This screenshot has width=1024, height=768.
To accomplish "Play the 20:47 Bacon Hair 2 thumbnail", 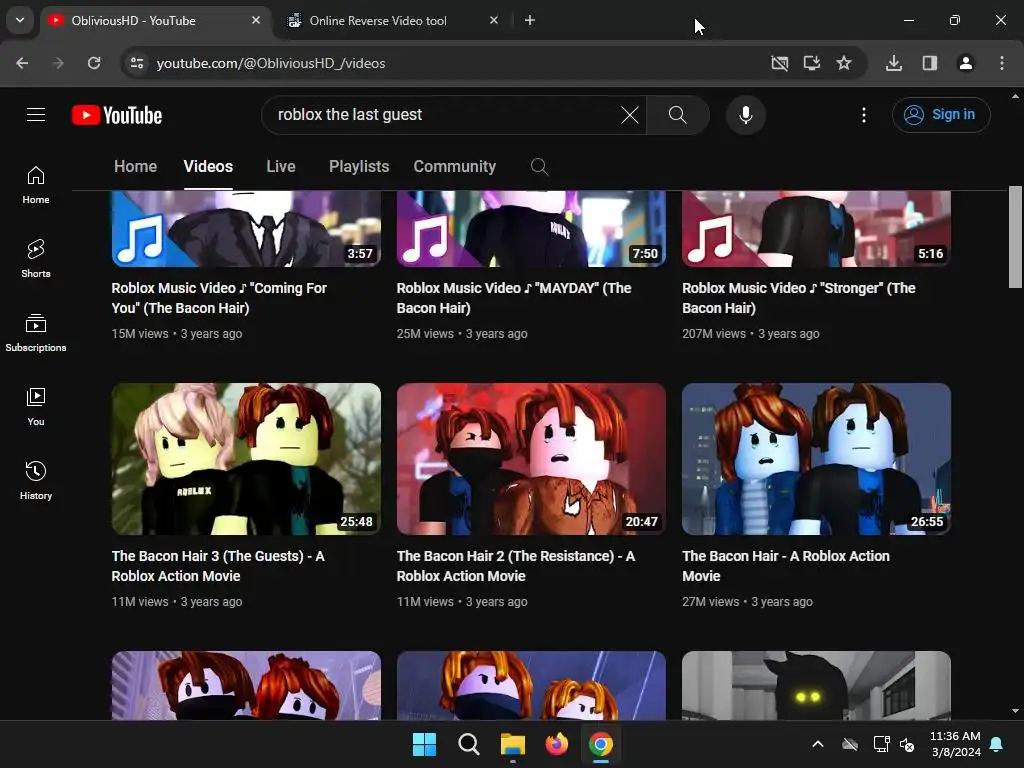I will tap(531, 458).
